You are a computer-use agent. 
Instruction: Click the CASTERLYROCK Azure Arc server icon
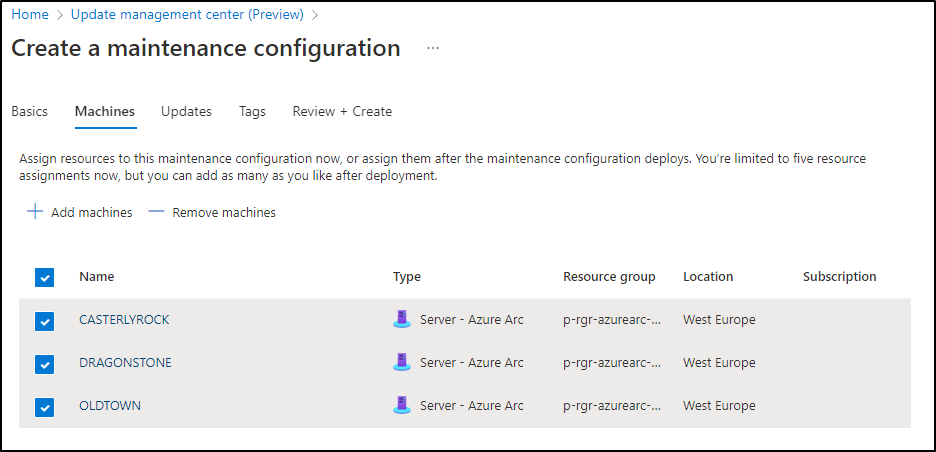coord(402,319)
